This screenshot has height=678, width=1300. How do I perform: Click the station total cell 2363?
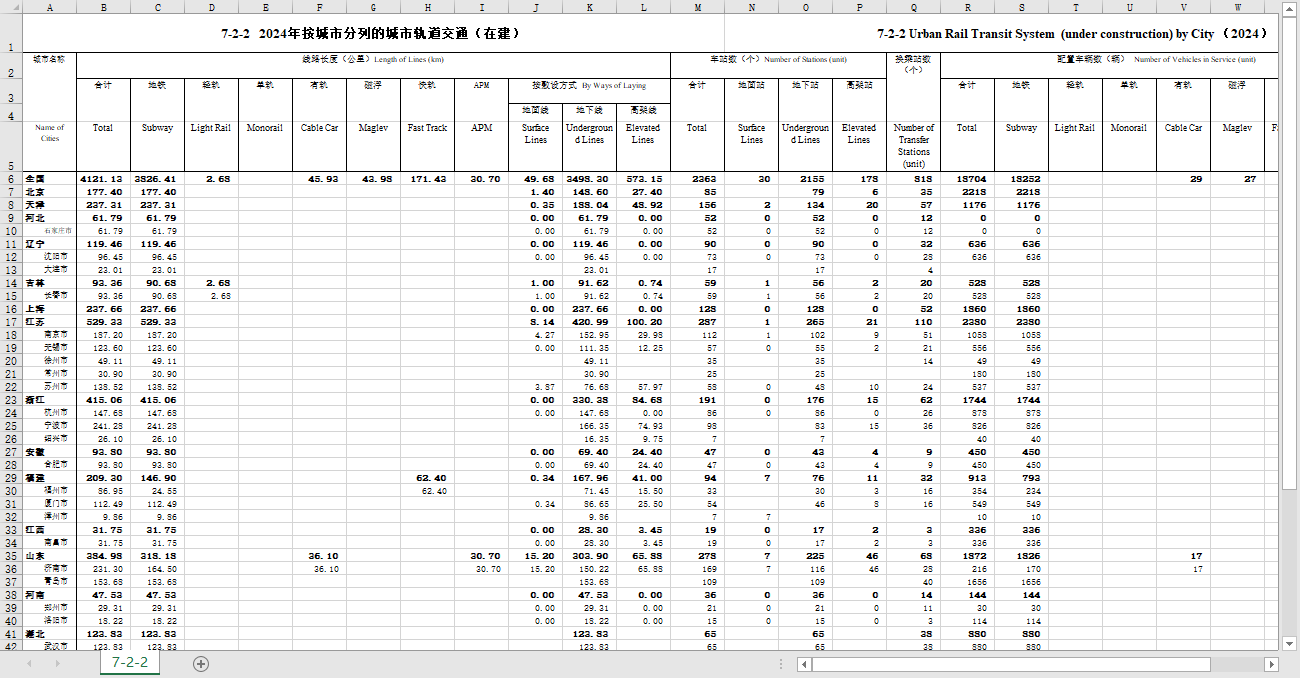pos(697,179)
